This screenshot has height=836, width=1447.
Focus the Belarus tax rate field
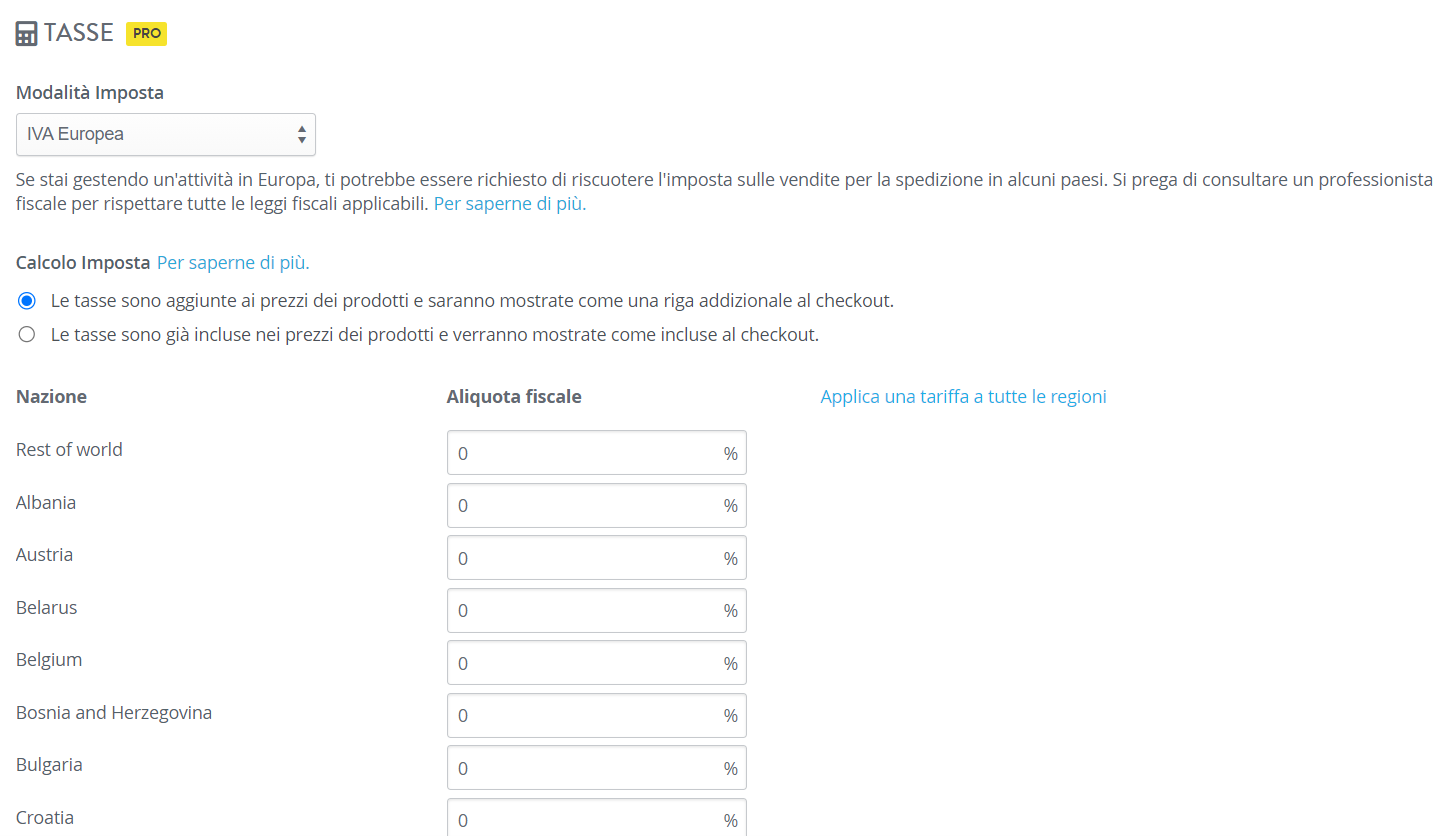tap(597, 610)
